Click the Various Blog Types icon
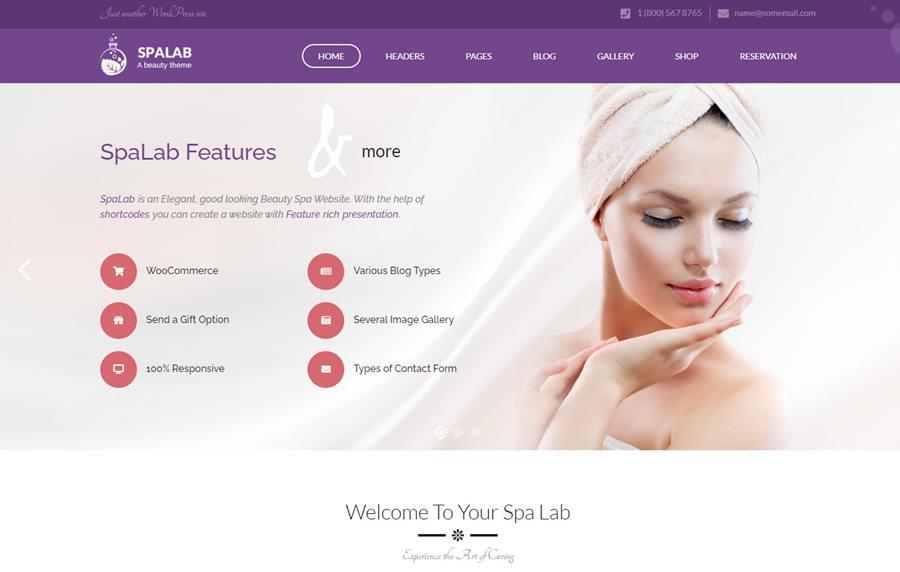Viewport: 900px width, 572px height. 325,271
